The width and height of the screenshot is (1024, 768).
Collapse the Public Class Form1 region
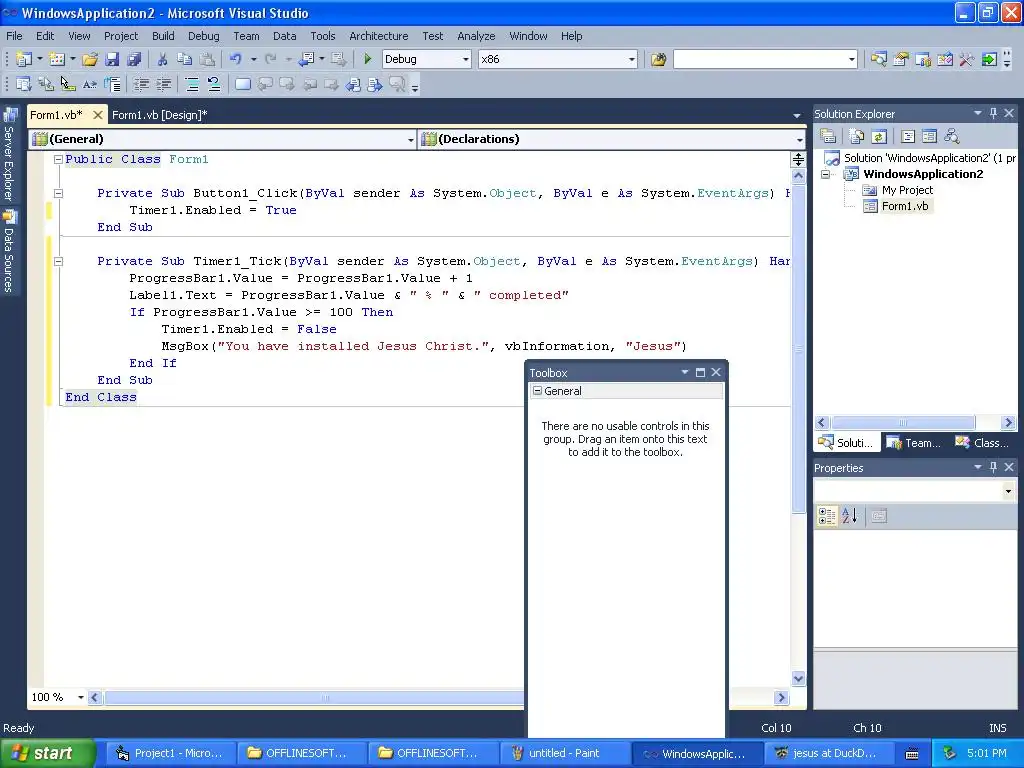pyautogui.click(x=58, y=159)
